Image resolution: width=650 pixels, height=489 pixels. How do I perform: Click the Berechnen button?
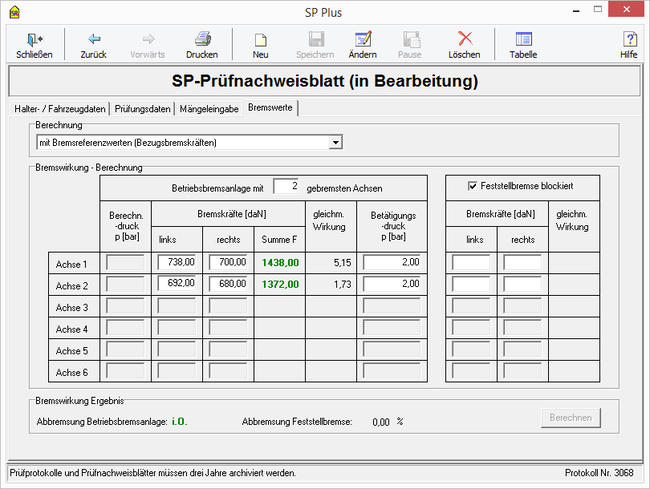tap(570, 418)
